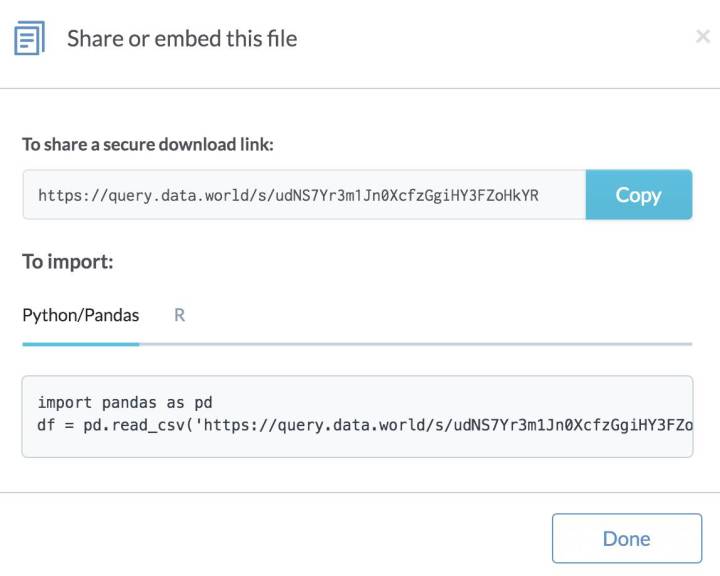Click the 'import pandas as pd' code line
Viewport: 720px width, 576px height.
pos(125,402)
